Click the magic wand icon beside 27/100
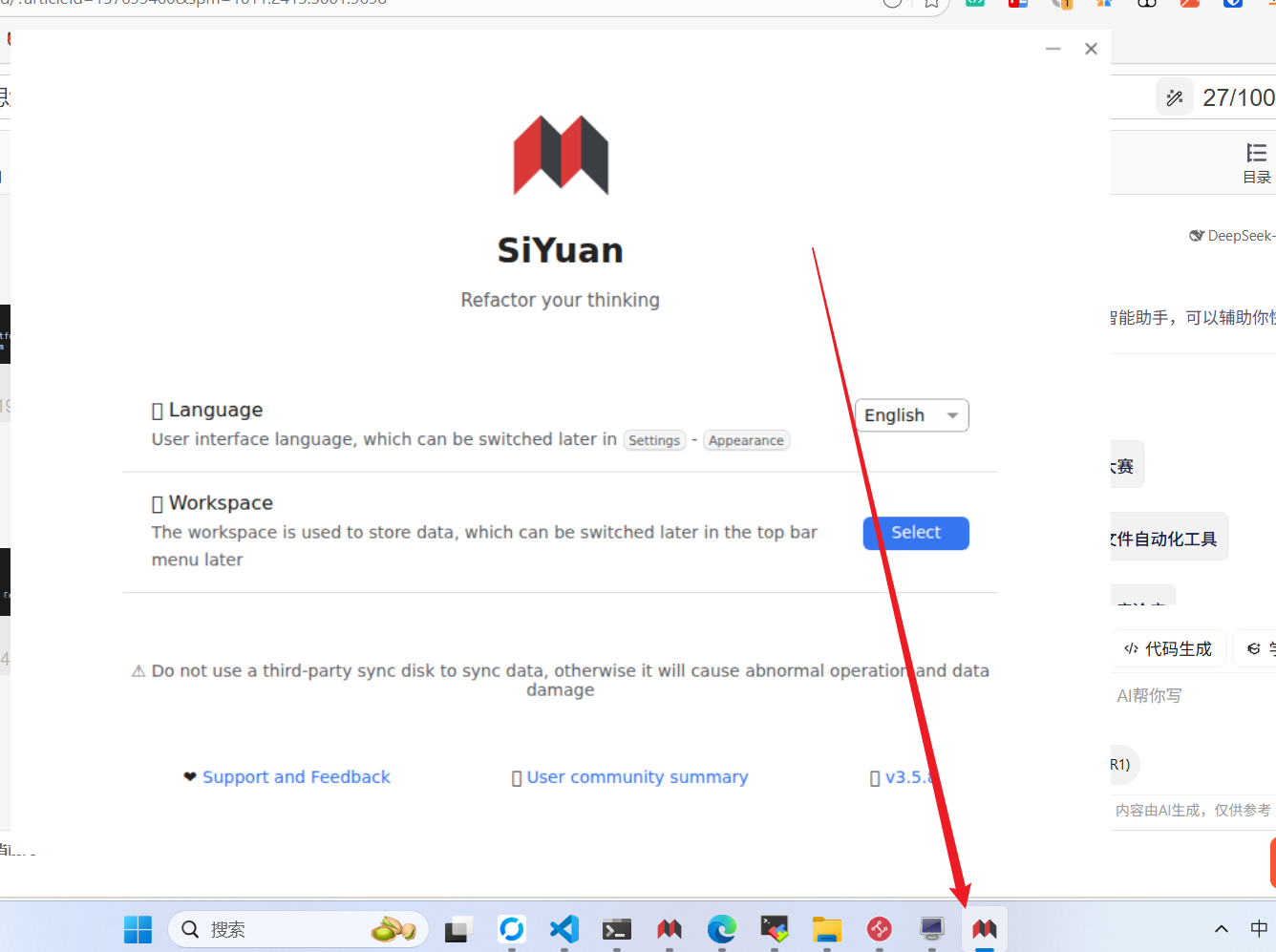This screenshot has height=952, width=1276. pyautogui.click(x=1175, y=97)
